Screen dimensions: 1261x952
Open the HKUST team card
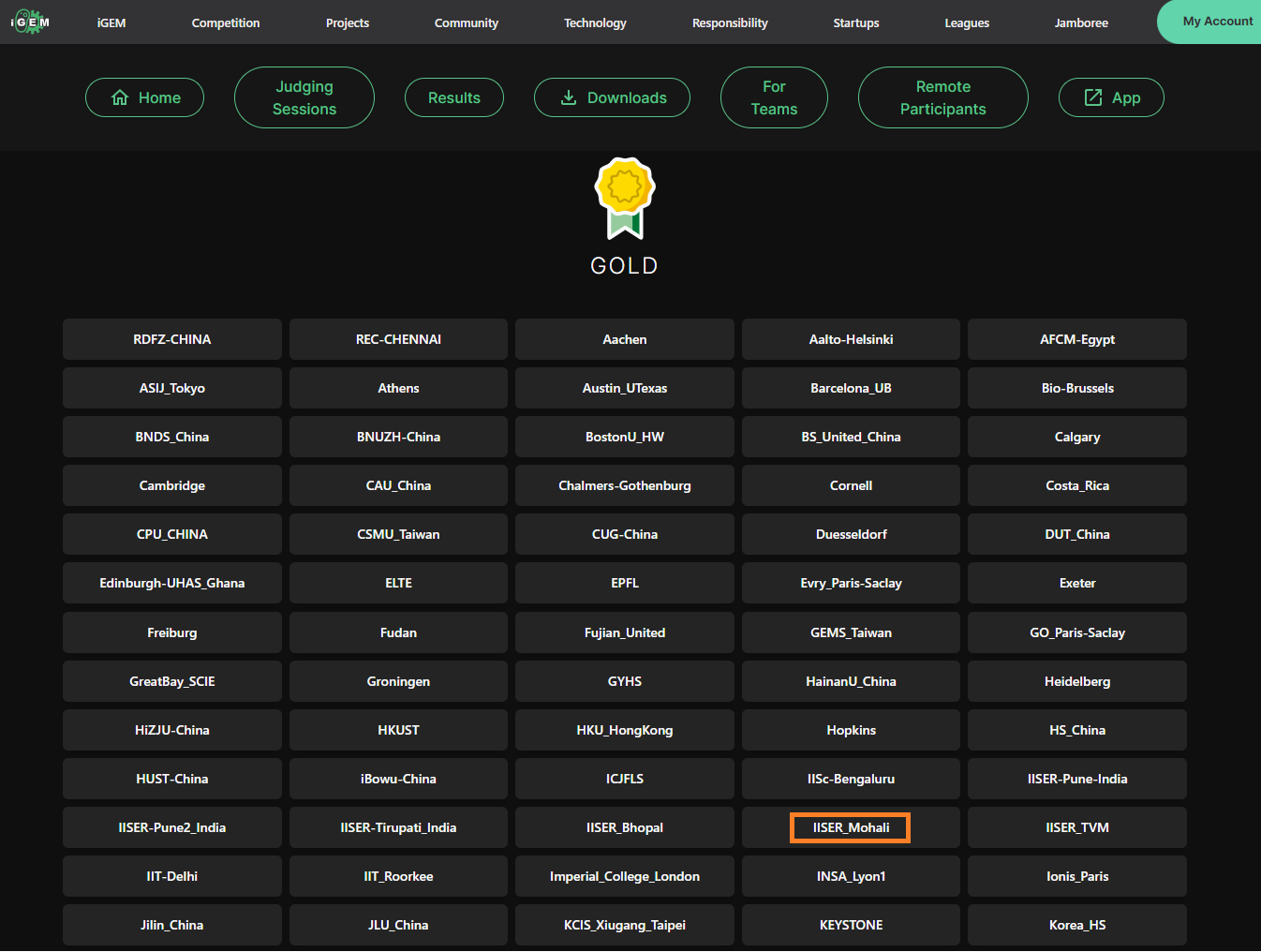[x=398, y=730]
